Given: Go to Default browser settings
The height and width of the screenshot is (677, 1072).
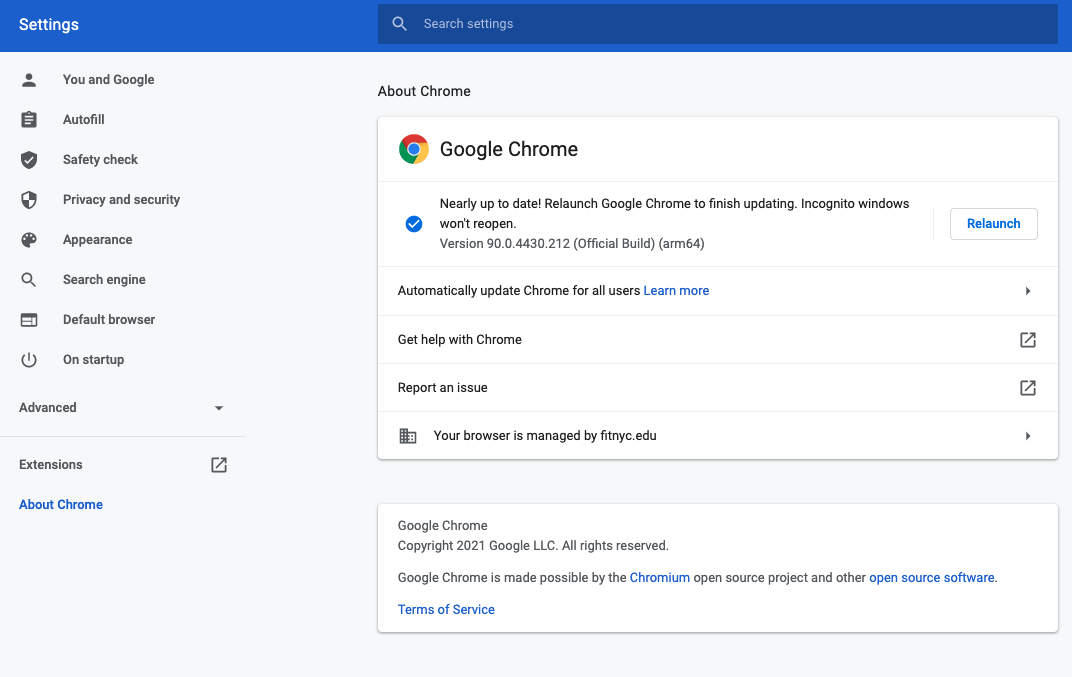Looking at the screenshot, I should 109,320.
